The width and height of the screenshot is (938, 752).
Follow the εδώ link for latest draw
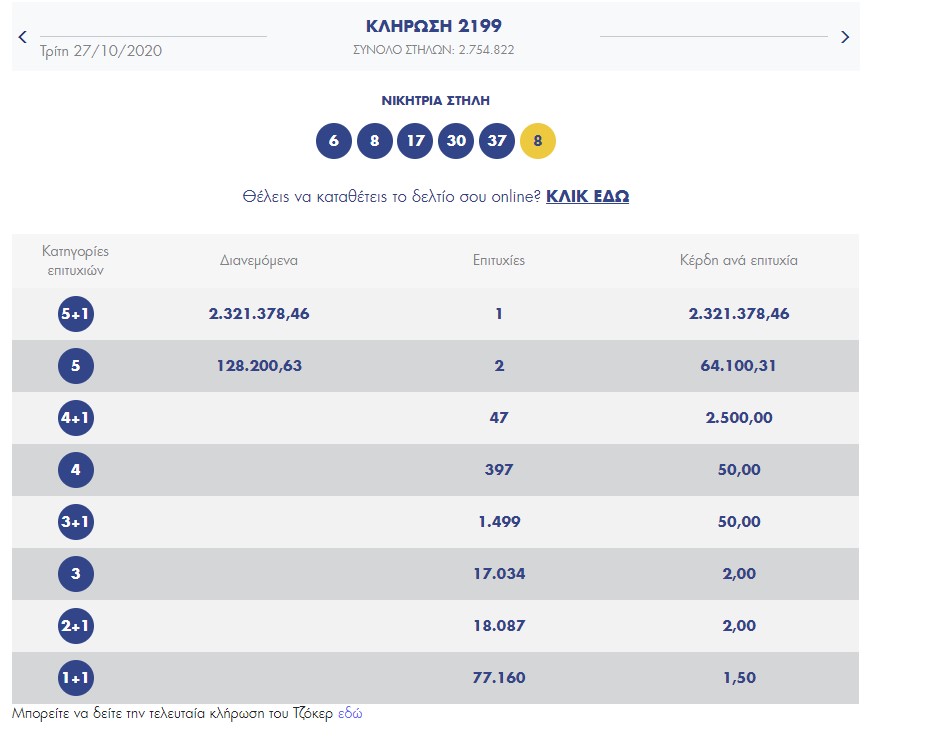pos(350,714)
